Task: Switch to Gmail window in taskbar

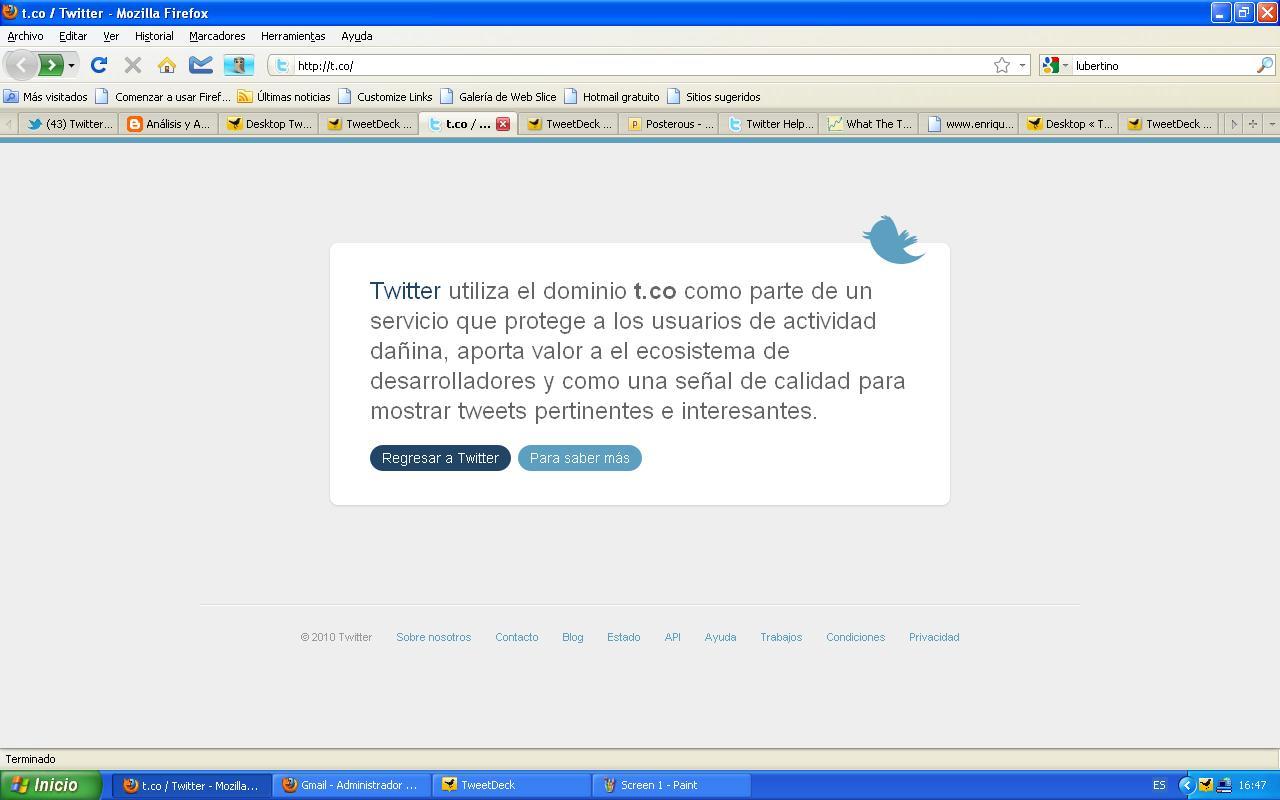Action: click(x=351, y=785)
